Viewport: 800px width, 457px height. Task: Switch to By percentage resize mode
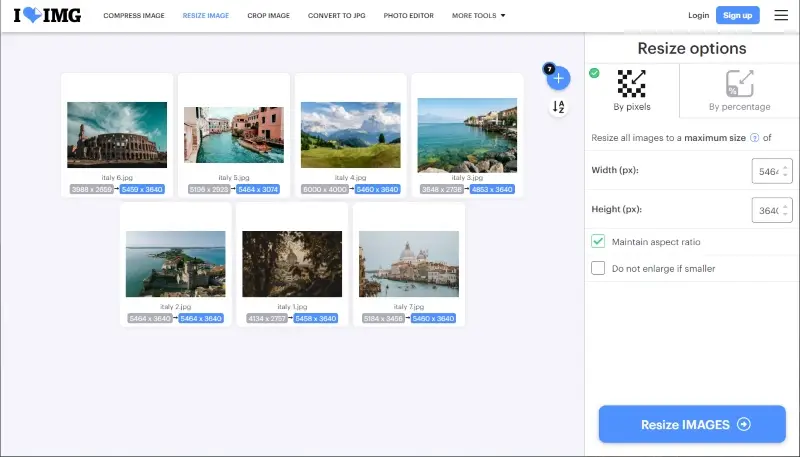click(739, 90)
